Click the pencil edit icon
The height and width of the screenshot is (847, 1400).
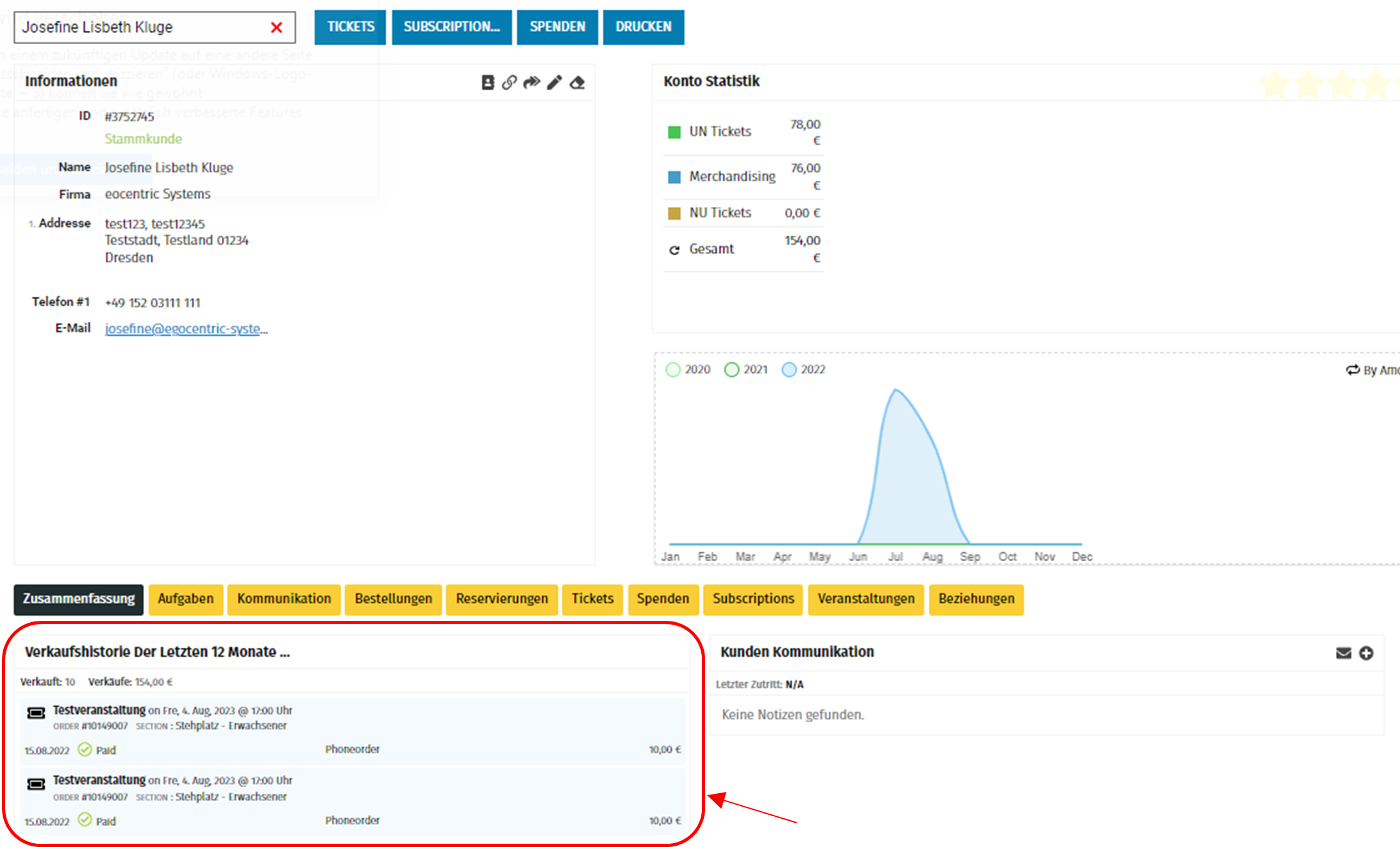click(x=555, y=83)
